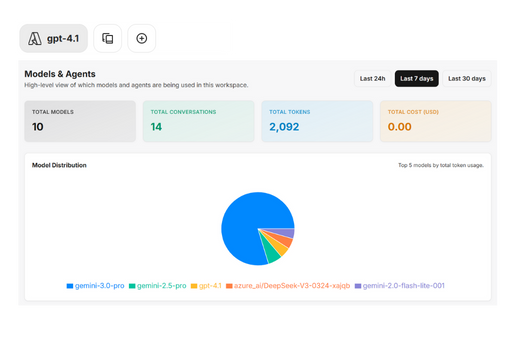Screen dimensions: 514x363
Task: Click the 10 total models value
Action: click(38, 127)
